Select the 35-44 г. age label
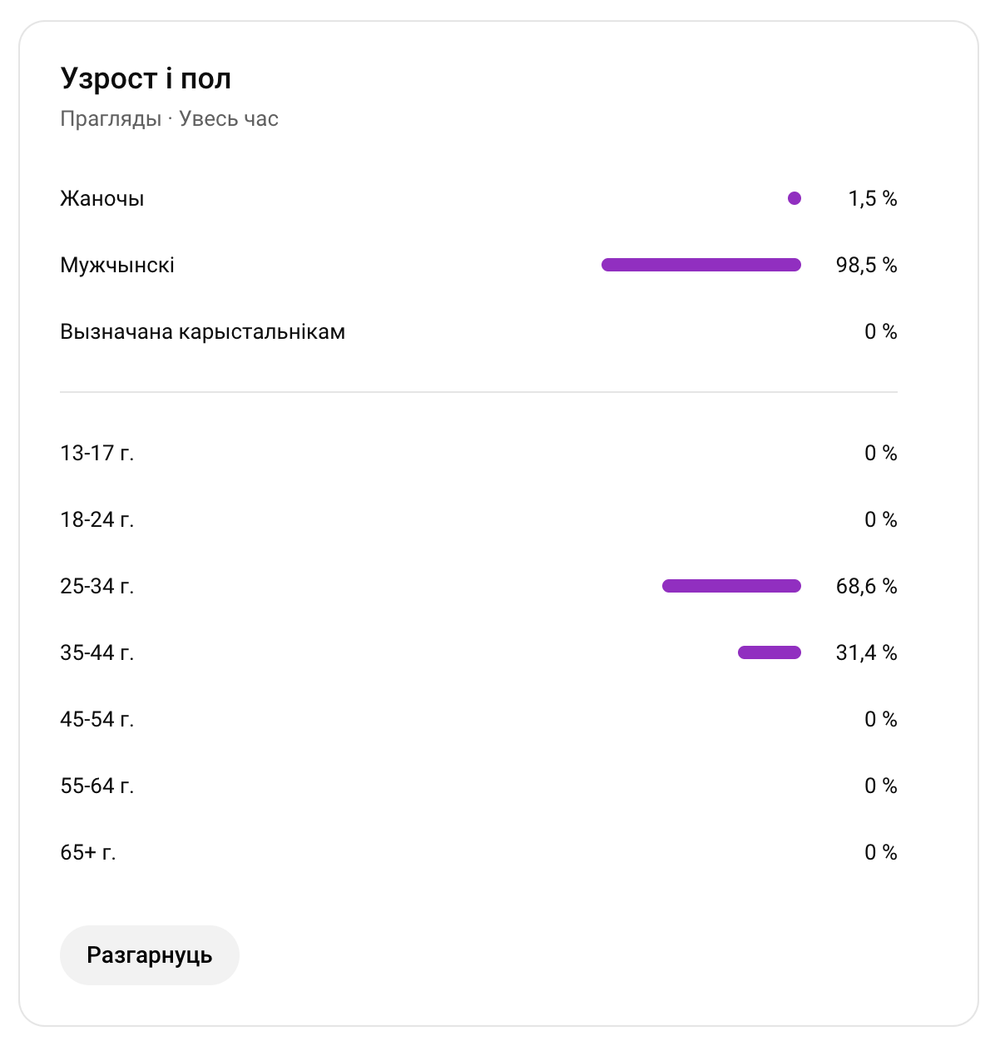 [97, 652]
